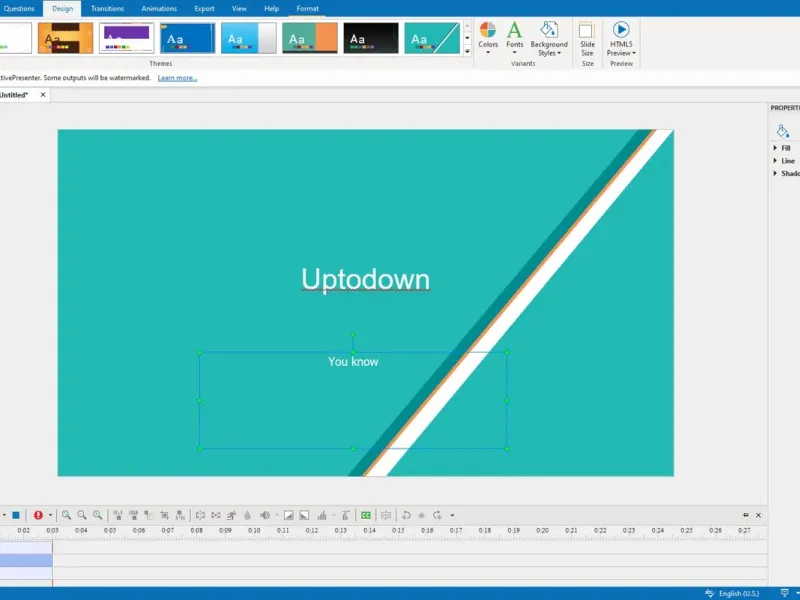
Task: Click the red Record narration icon
Action: tap(38, 515)
